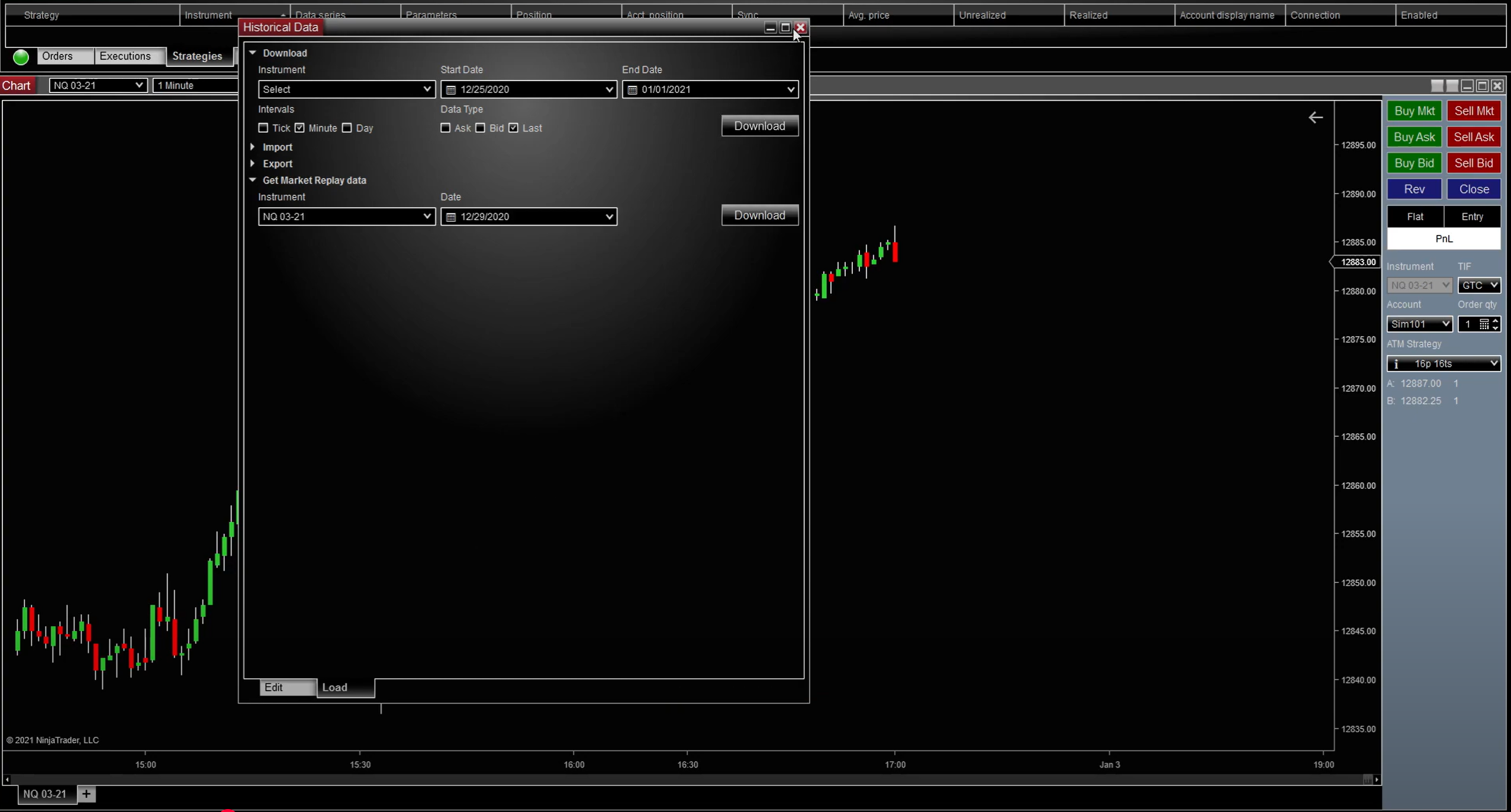Open the Strategies tab
The width and height of the screenshot is (1511, 812).
point(197,56)
